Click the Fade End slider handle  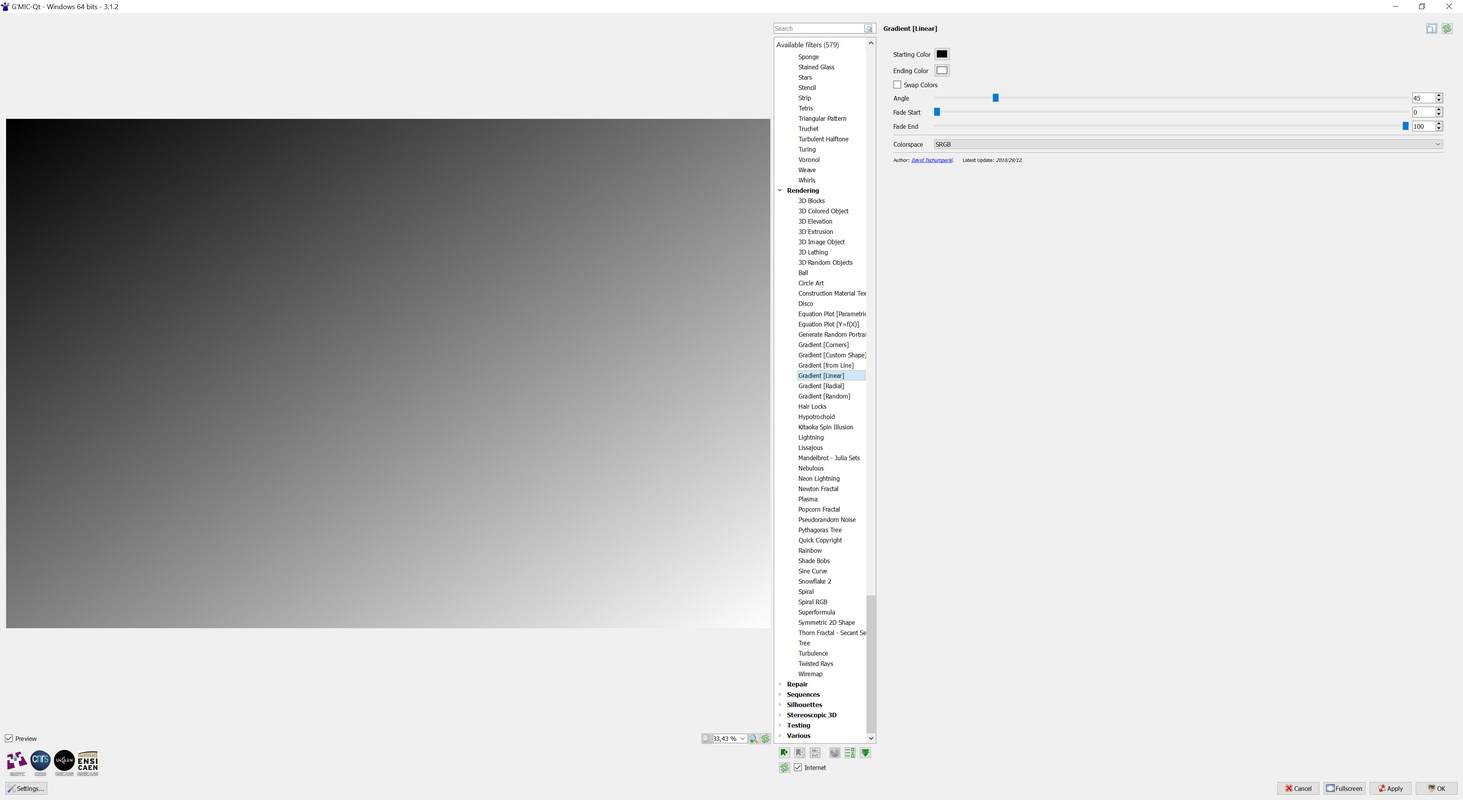(x=1405, y=126)
